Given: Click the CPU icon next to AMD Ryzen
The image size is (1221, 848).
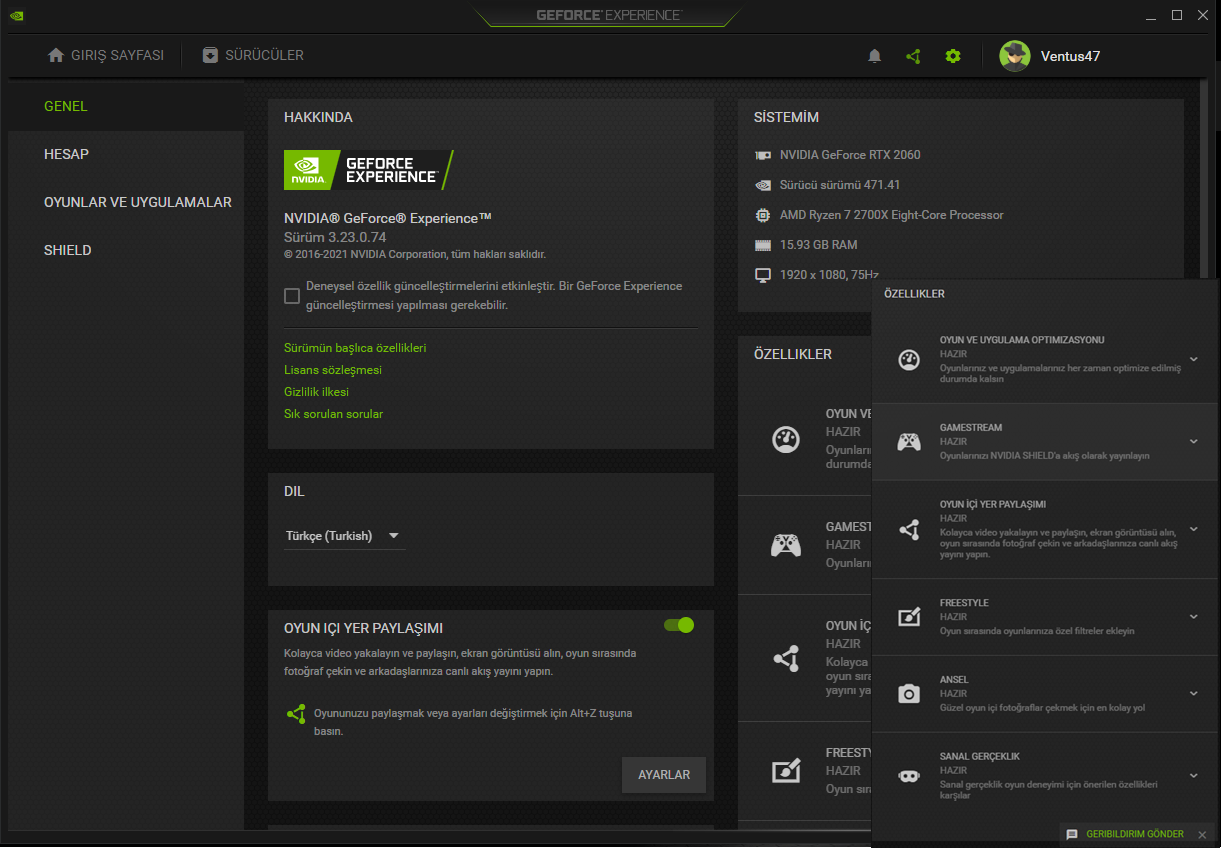Looking at the screenshot, I should pos(763,215).
